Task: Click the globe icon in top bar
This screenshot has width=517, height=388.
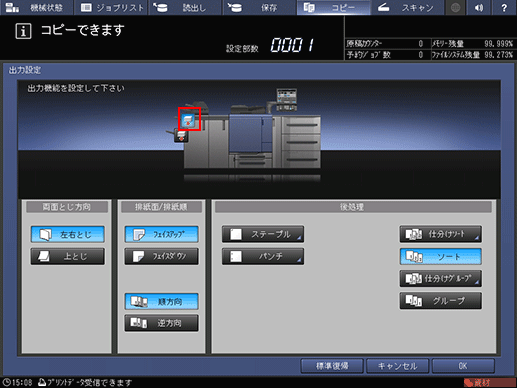Action: [456, 8]
